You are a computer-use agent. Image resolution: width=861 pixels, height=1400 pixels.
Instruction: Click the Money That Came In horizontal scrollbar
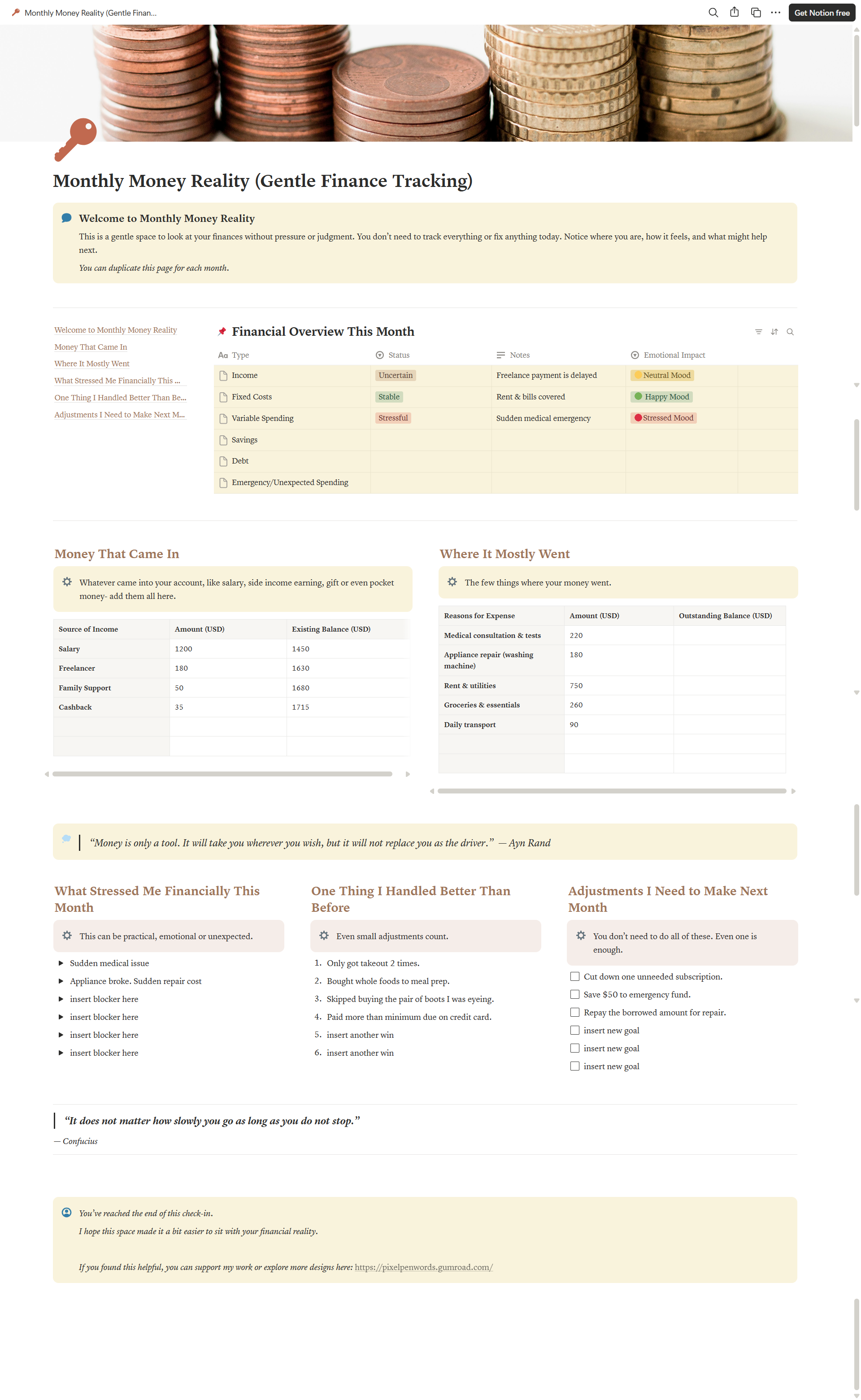click(x=222, y=774)
